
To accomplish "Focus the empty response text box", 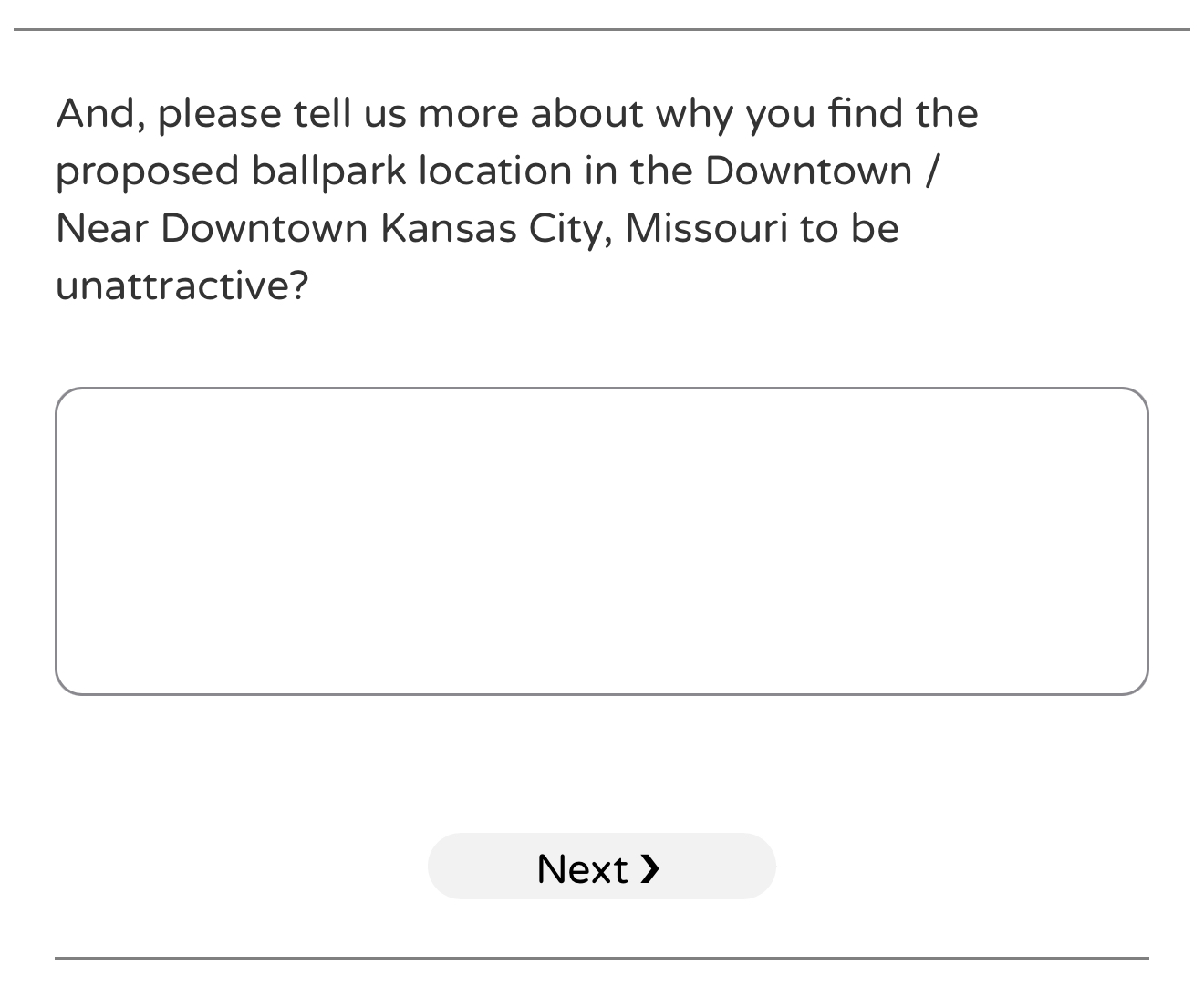I will (601, 541).
